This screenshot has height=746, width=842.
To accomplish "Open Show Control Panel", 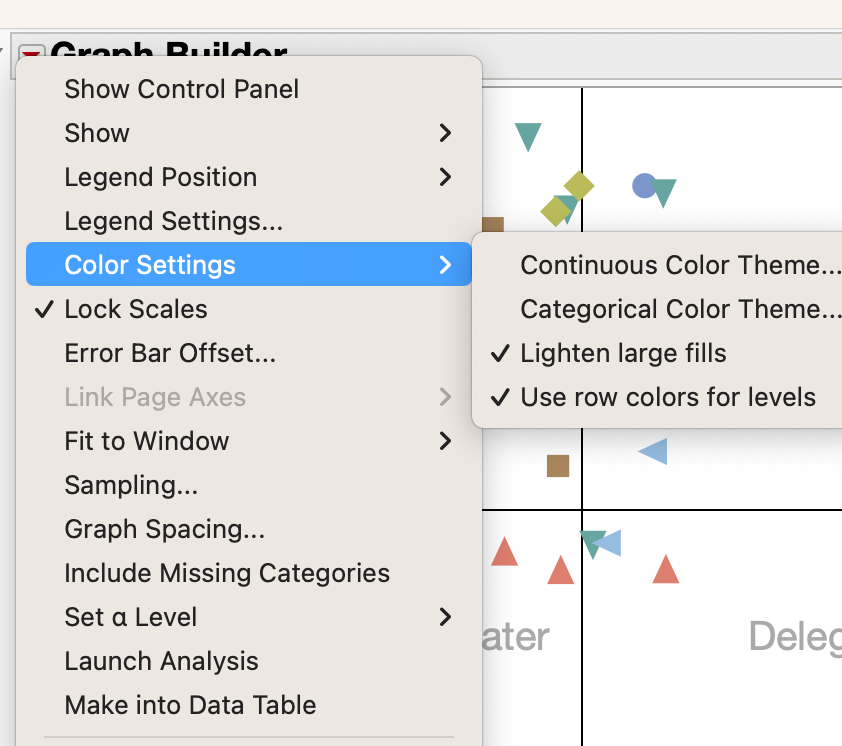I will [x=181, y=89].
